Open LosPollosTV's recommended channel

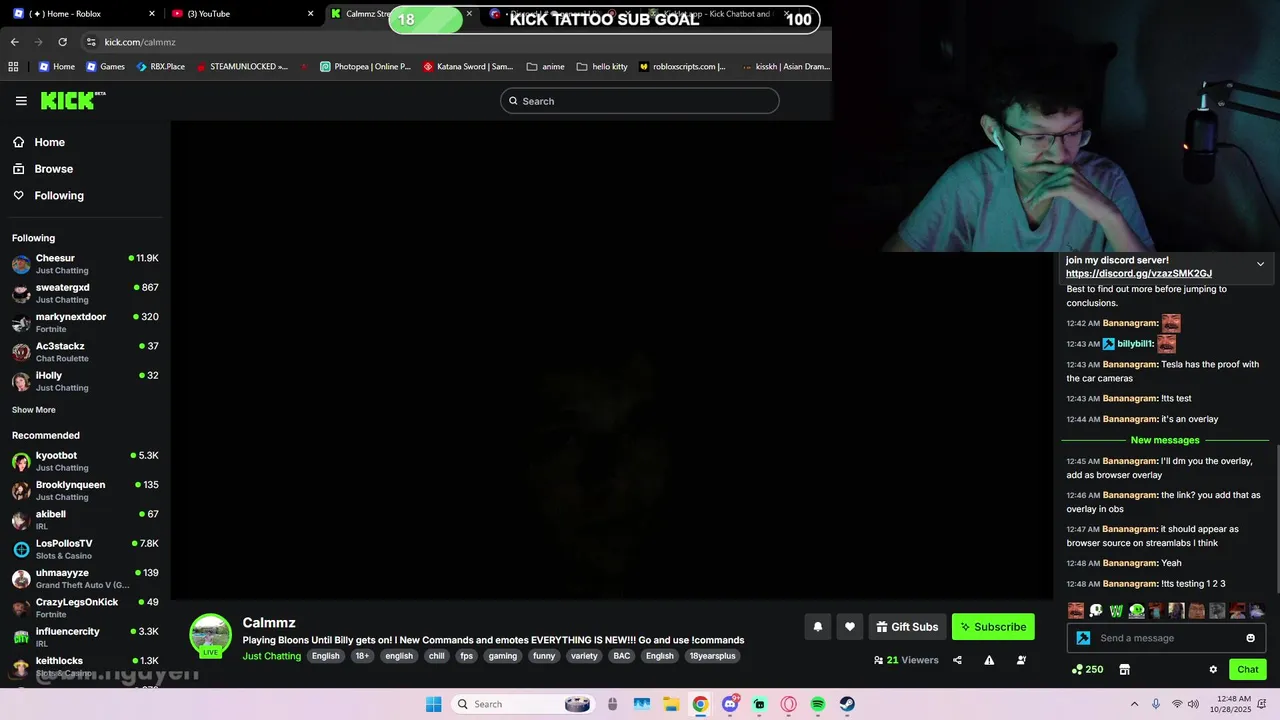click(85, 549)
